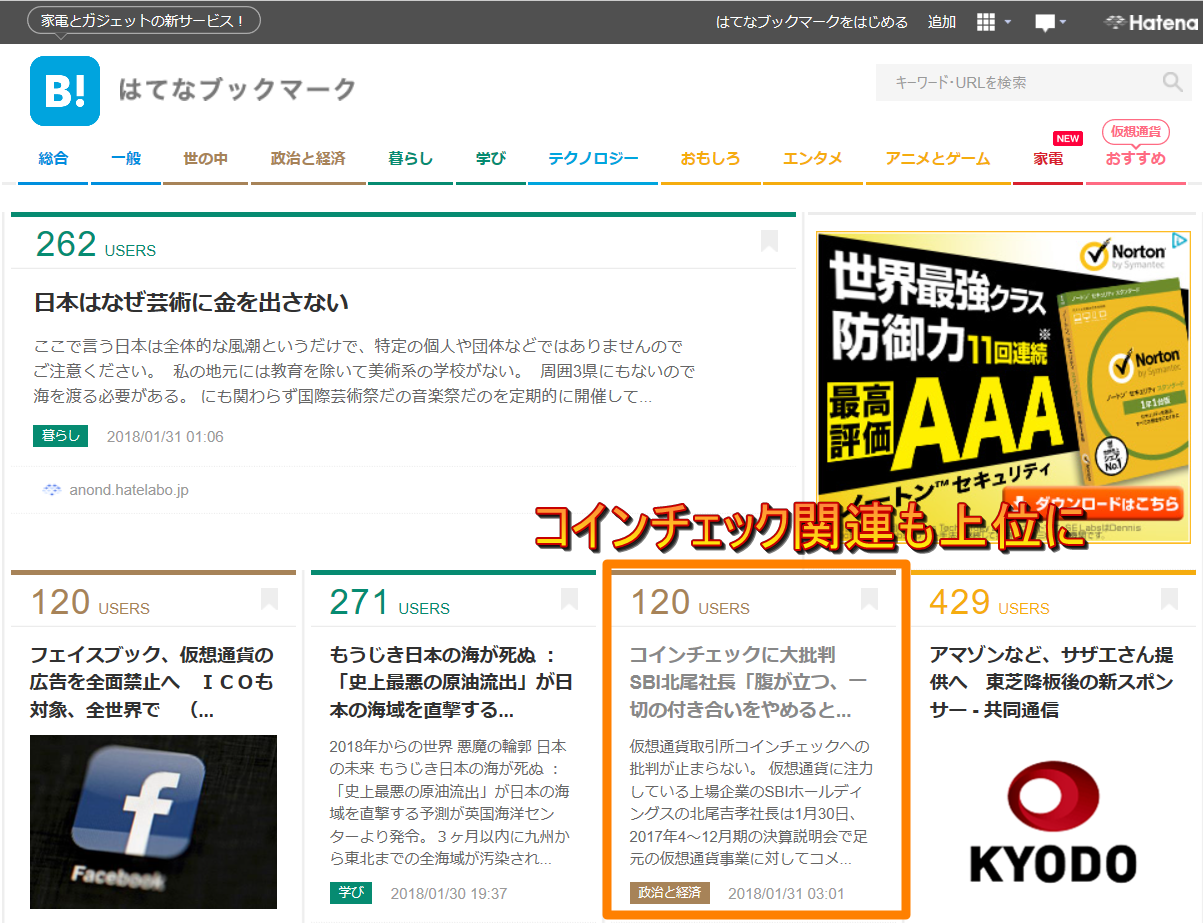
Task: Select the 学び navigation tab
Action: (490, 158)
